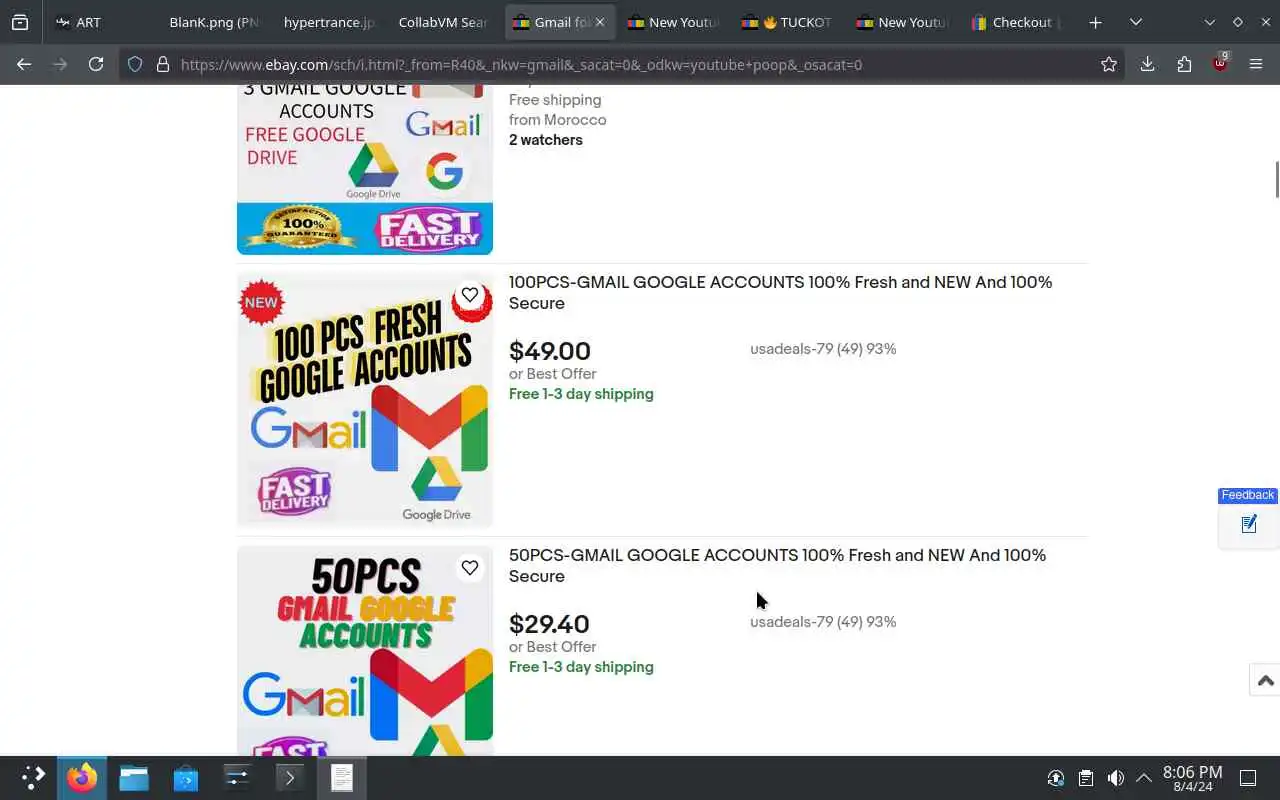This screenshot has height=800, width=1280.
Task: Open the file manager from taskbar
Action: pos(134,778)
